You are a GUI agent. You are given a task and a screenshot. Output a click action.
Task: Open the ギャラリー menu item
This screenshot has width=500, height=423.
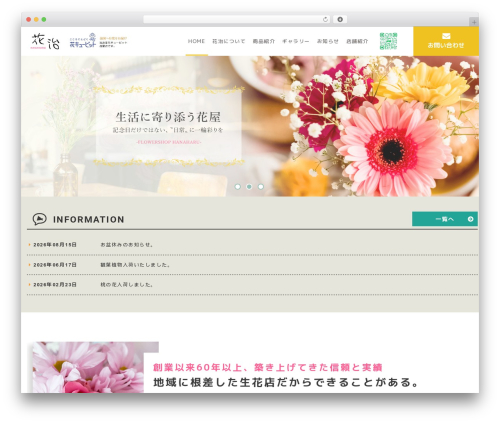click(x=296, y=41)
